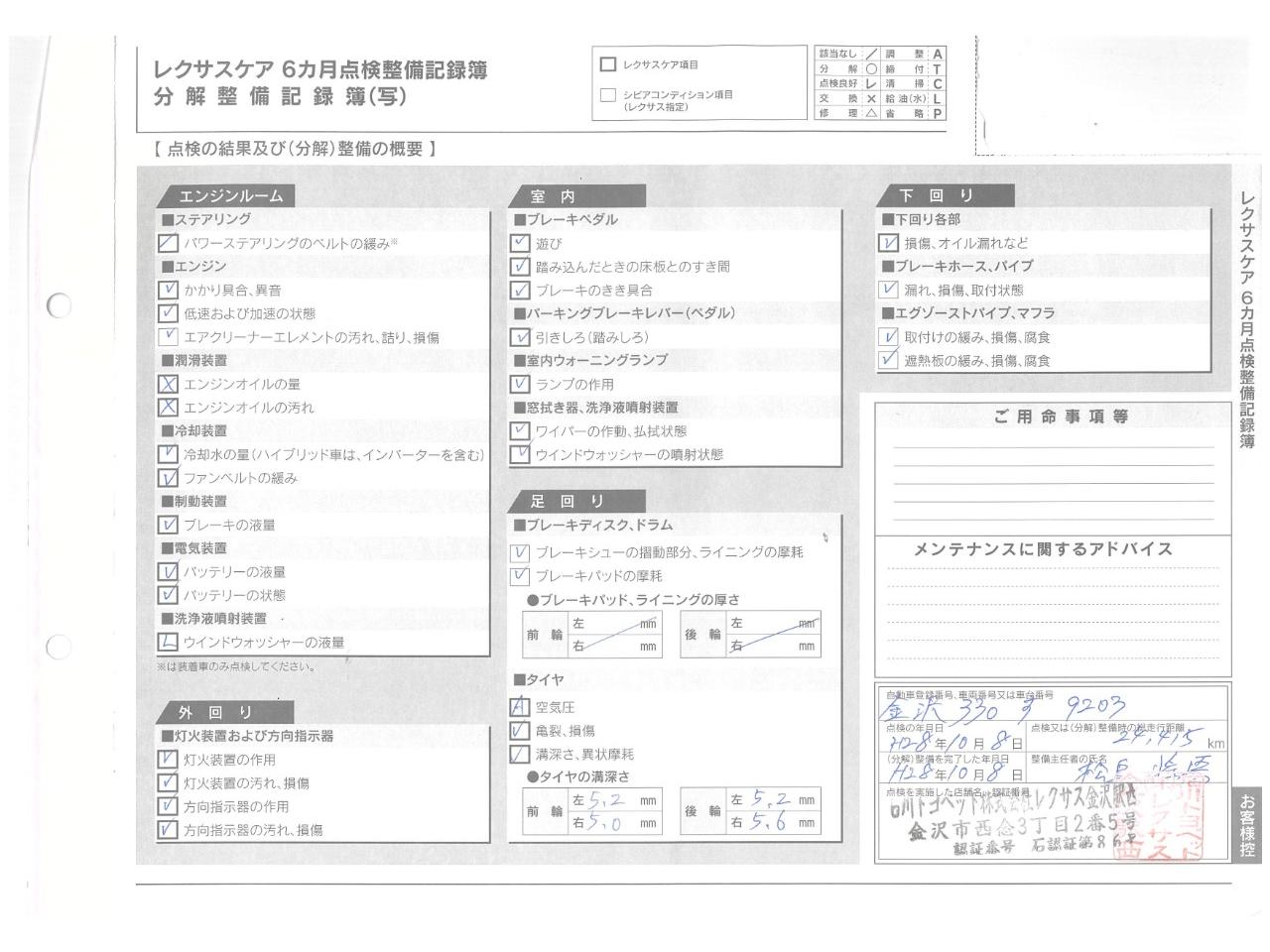Click the rear-right tire depth 5.6 field
Viewport: 1270px width, 952px height.
pos(773,822)
